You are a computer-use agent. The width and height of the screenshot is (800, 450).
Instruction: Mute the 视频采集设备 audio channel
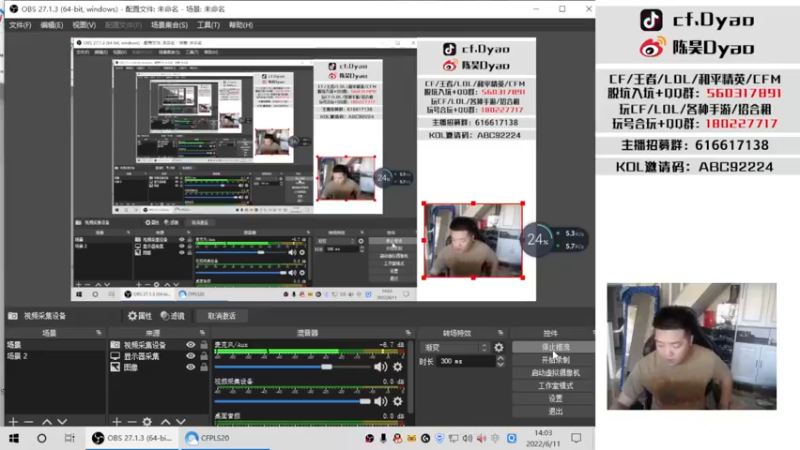tap(380, 402)
